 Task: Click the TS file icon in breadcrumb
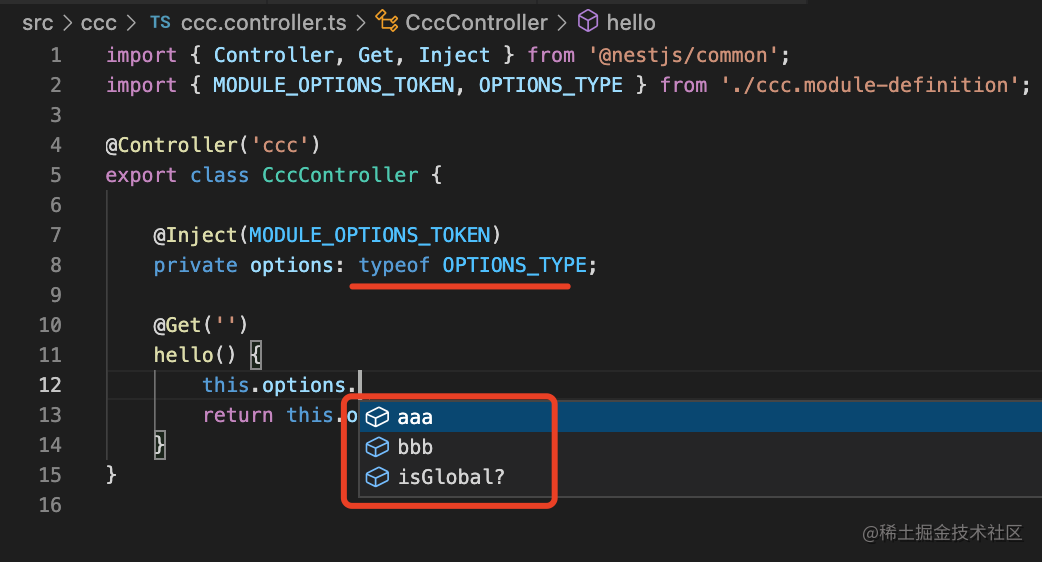159,22
